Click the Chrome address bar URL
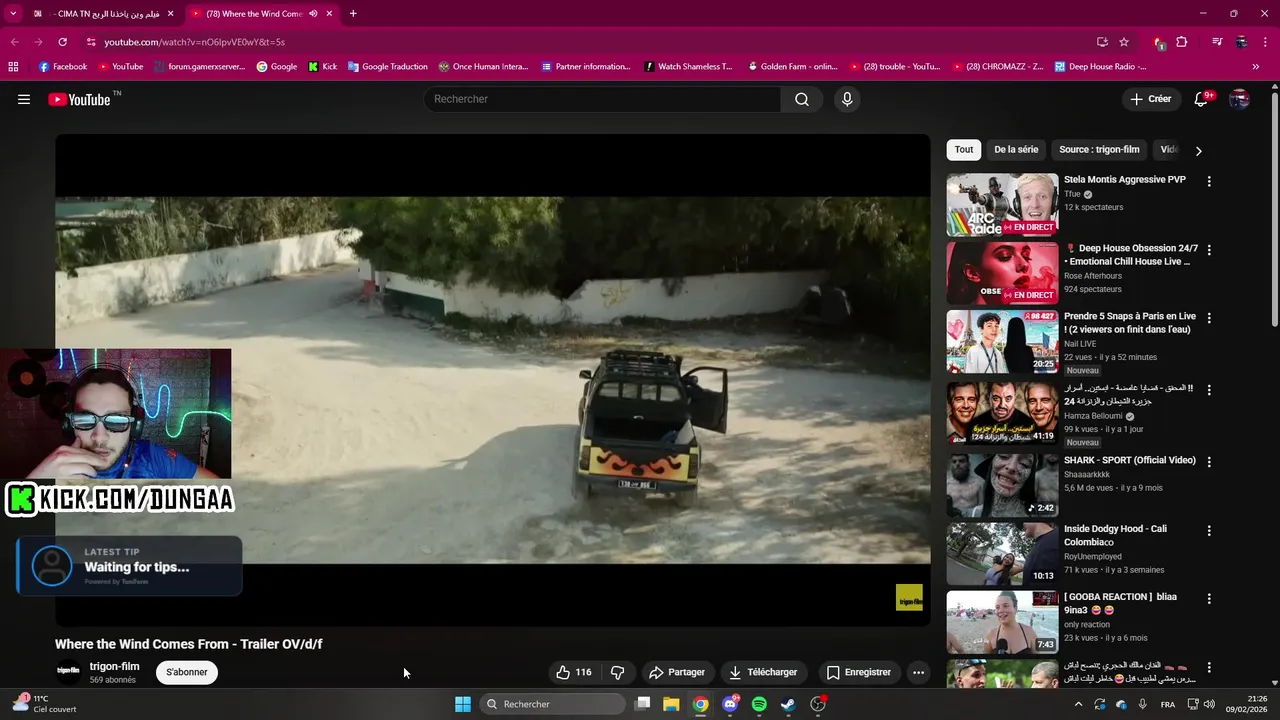The height and width of the screenshot is (720, 1280). click(195, 42)
